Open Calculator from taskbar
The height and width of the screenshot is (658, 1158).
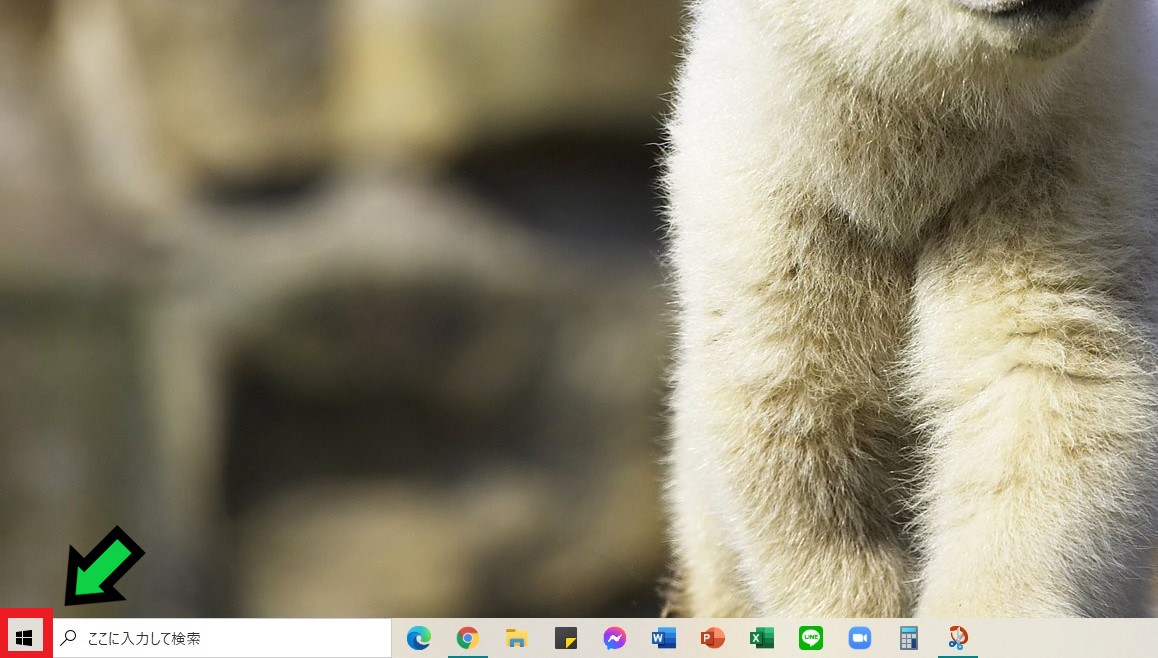pos(908,637)
